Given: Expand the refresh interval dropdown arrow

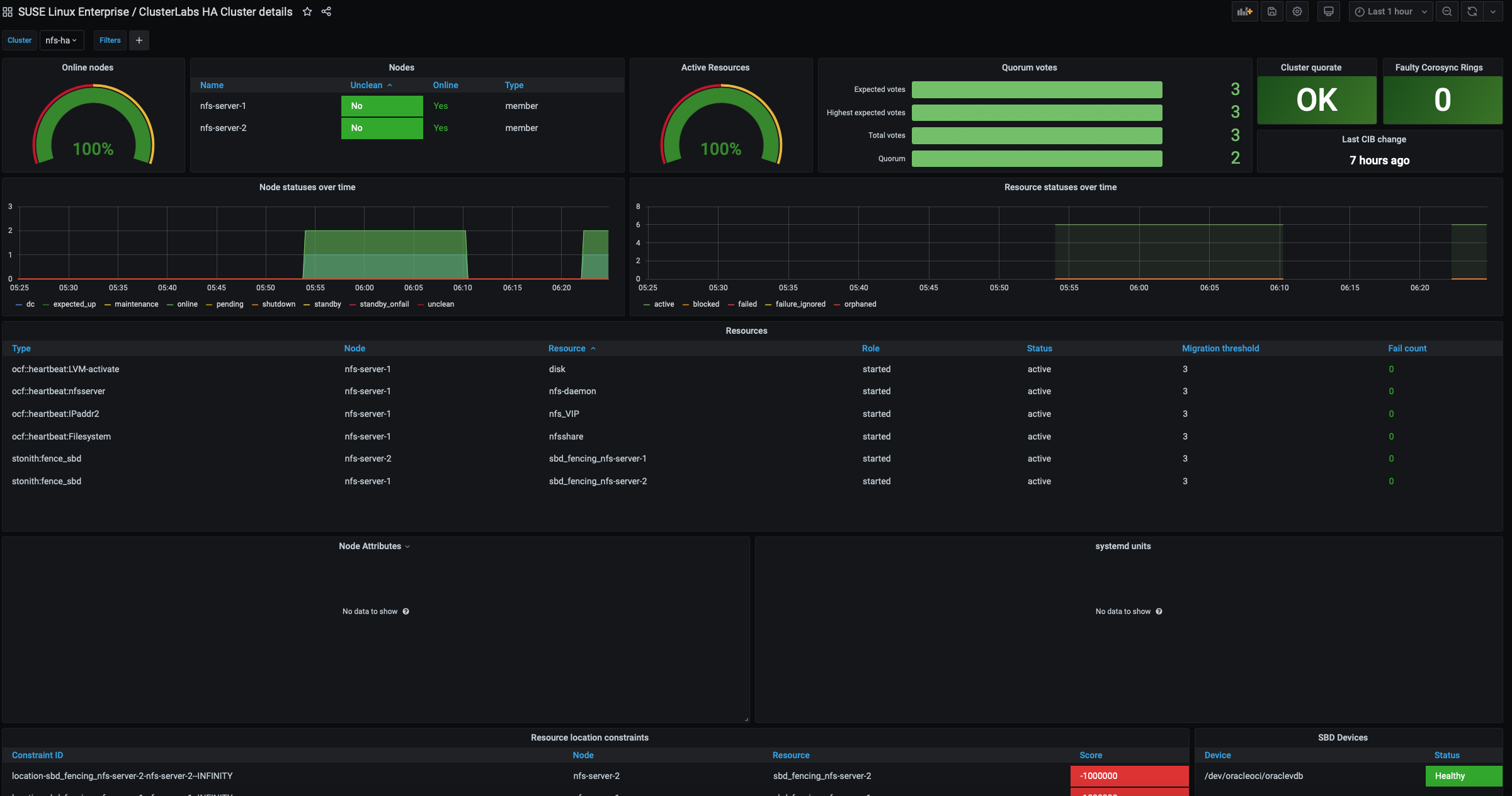Looking at the screenshot, I should 1493,11.
